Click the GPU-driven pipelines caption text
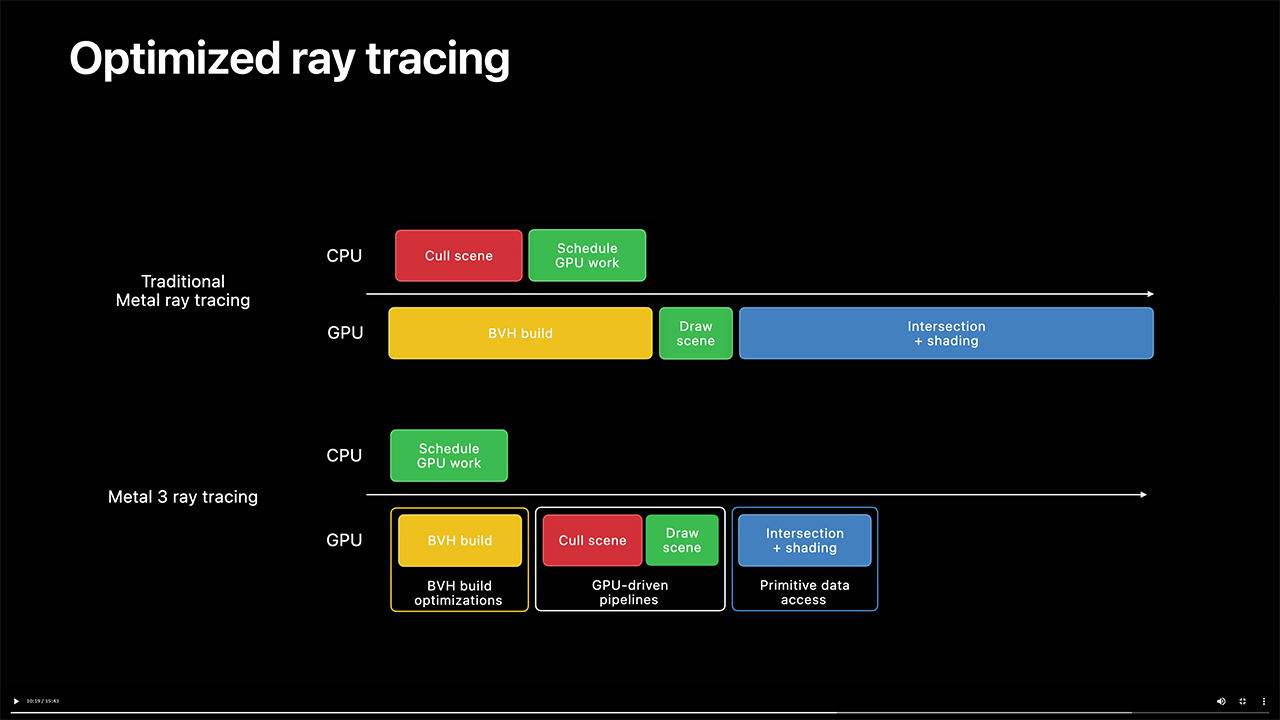Image resolution: width=1280 pixels, height=720 pixels. click(x=629, y=593)
